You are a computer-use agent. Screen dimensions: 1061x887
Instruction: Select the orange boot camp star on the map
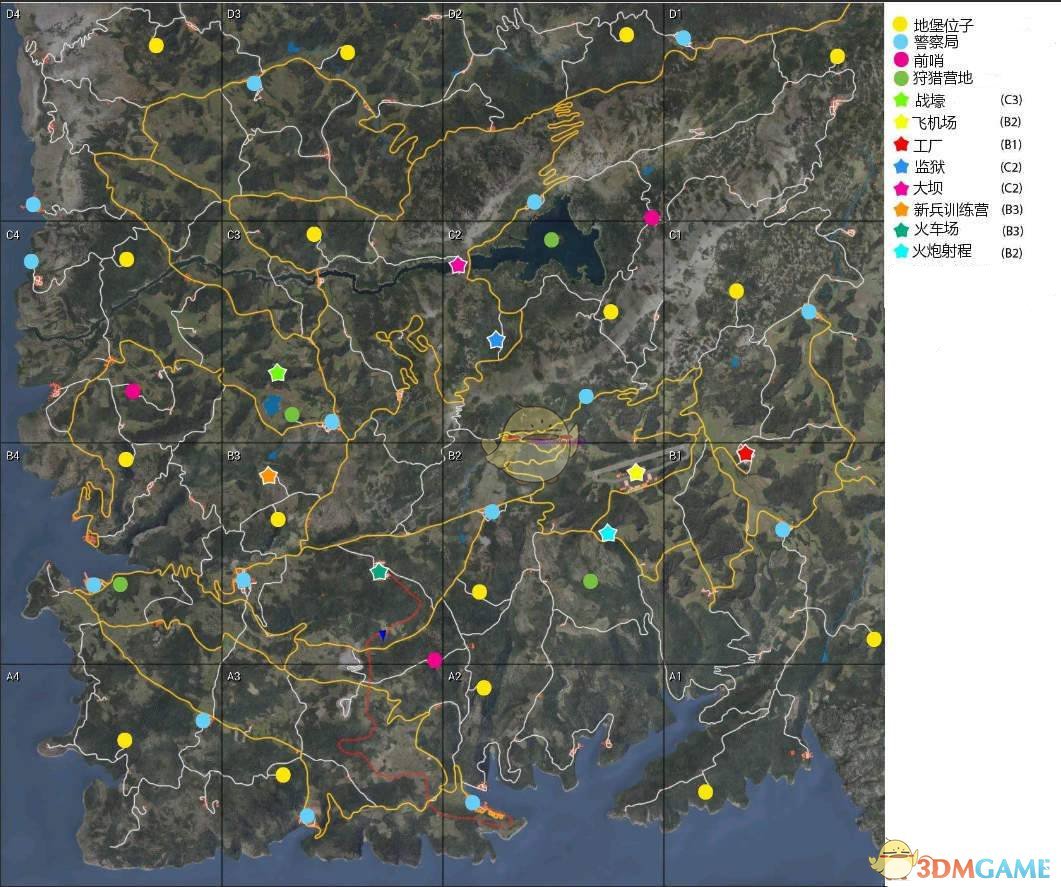click(269, 476)
